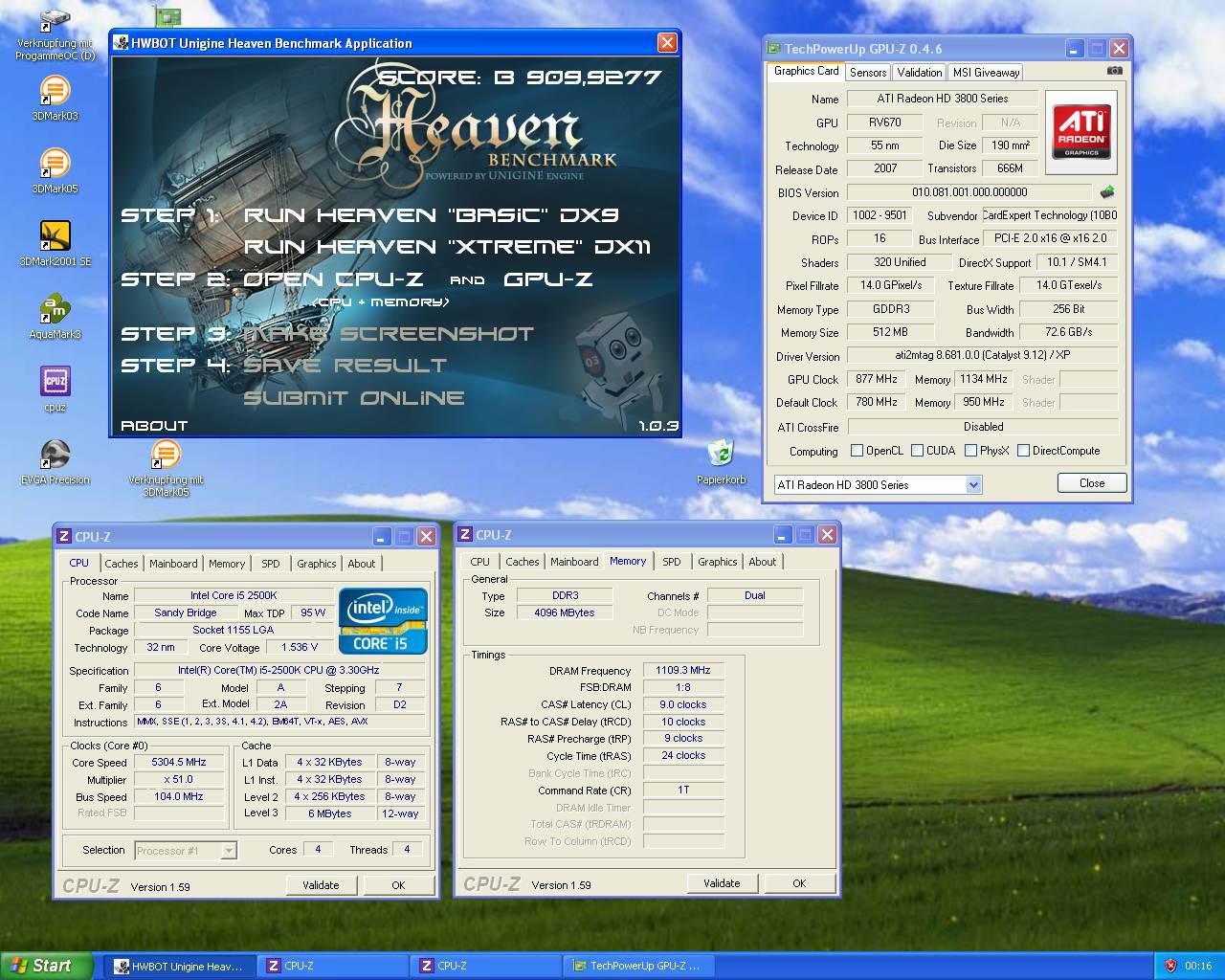Image resolution: width=1225 pixels, height=980 pixels.
Task: Toggle the DirectCompute checkbox in GPU-Z
Action: click(x=1023, y=451)
